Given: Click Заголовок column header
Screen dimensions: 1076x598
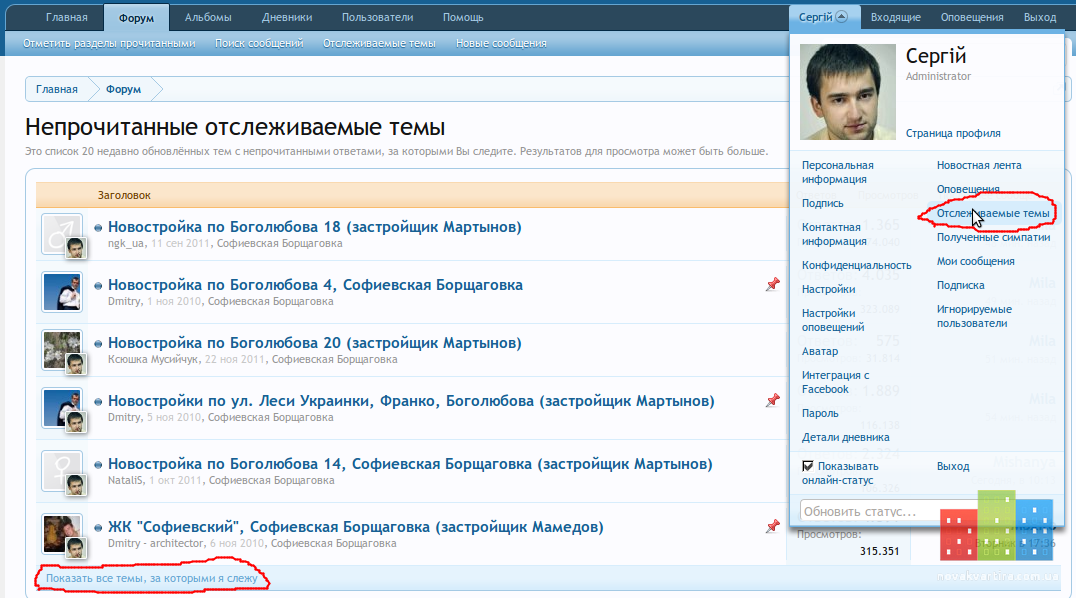Looking at the screenshot, I should click(124, 195).
